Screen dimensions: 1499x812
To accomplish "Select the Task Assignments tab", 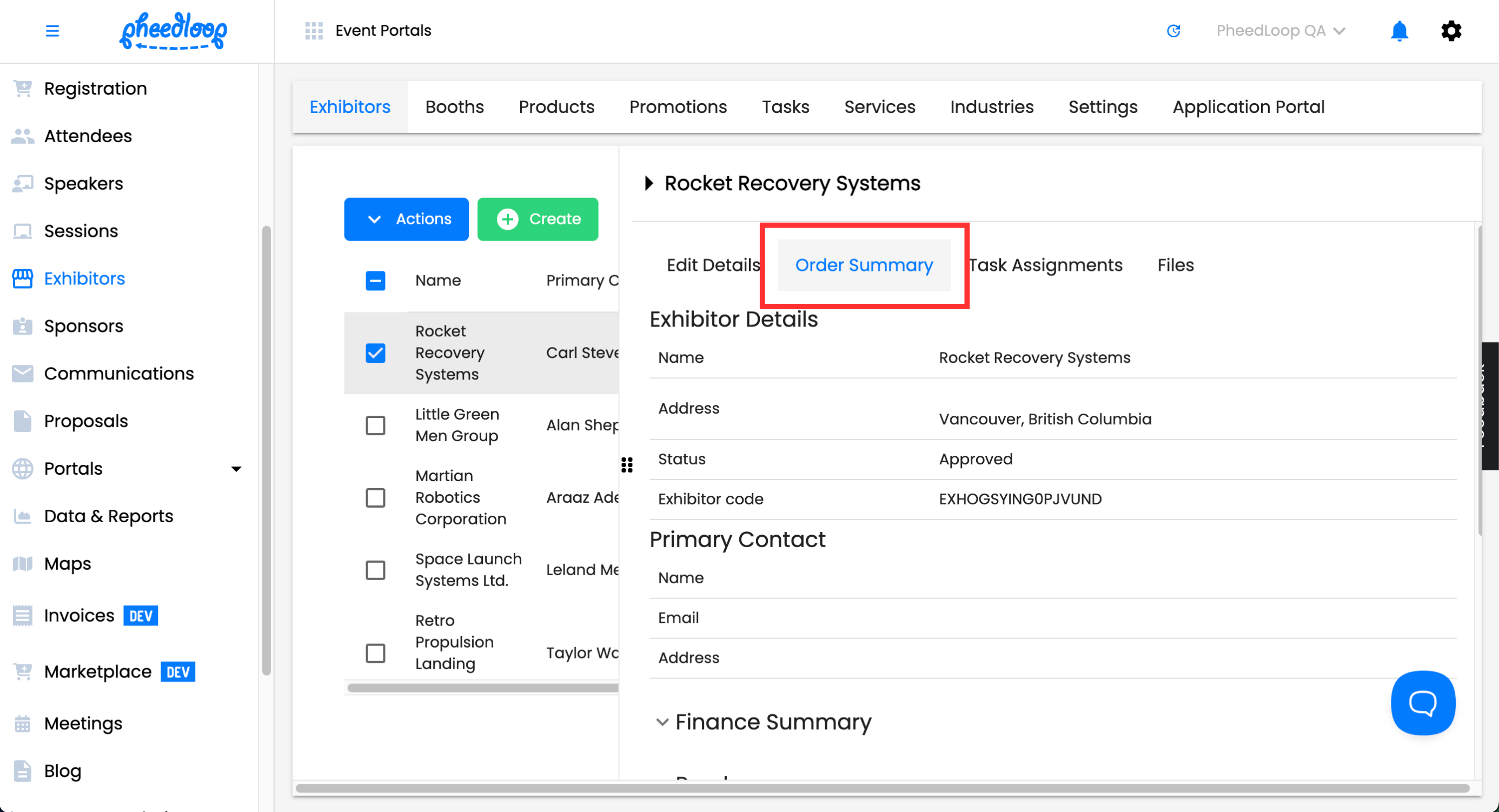I will pos(1045,265).
